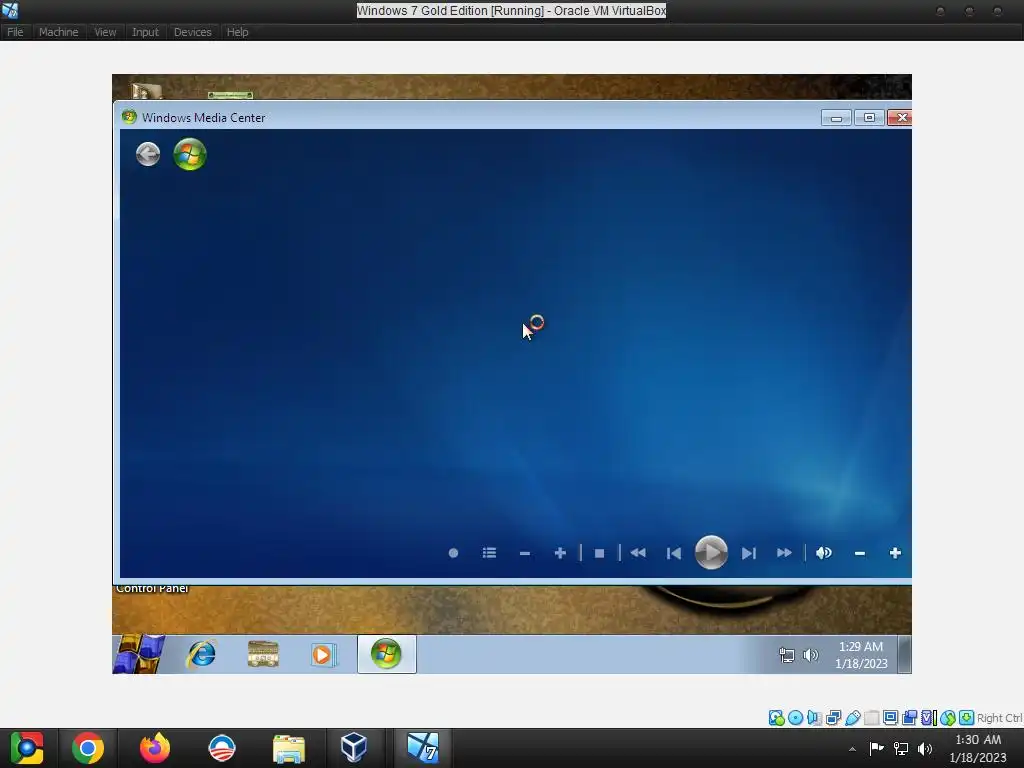Viewport: 1024px width, 768px height.
Task: Click the VirtualBox display indicator
Action: tap(890, 717)
